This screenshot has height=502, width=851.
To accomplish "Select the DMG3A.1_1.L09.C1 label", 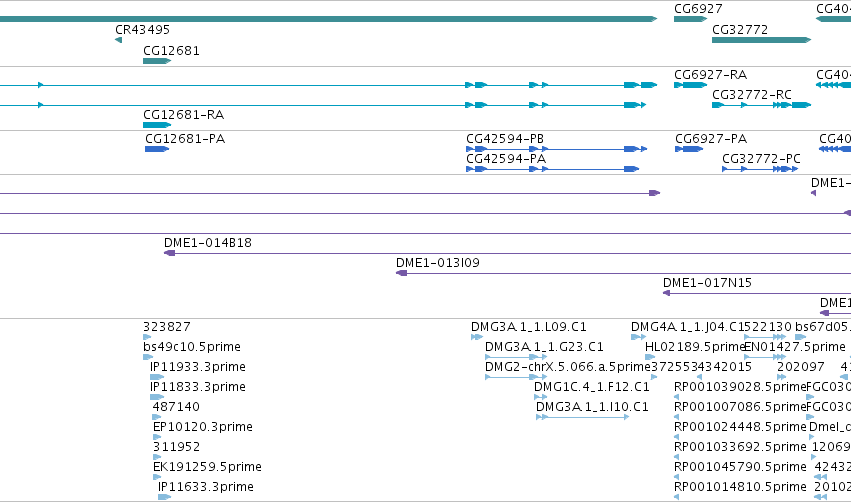I will pyautogui.click(x=529, y=327).
